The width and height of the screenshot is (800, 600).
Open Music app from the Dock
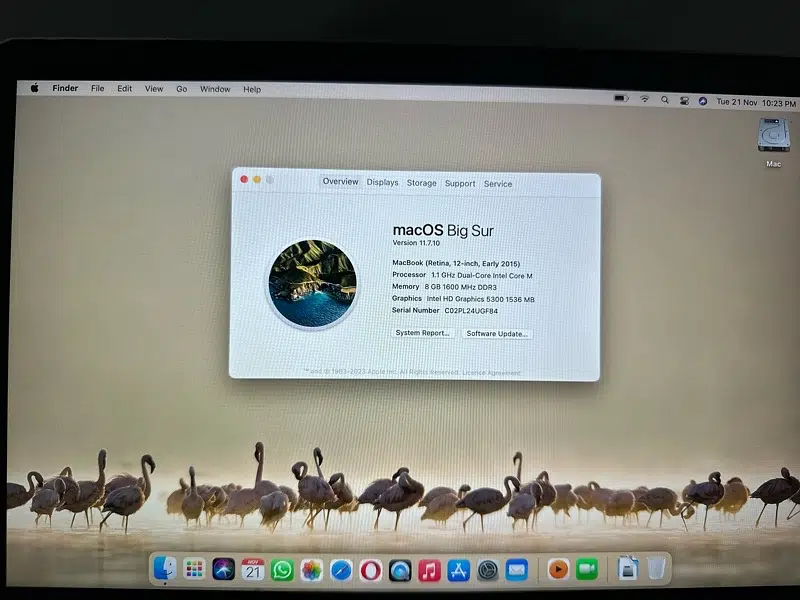(x=429, y=570)
